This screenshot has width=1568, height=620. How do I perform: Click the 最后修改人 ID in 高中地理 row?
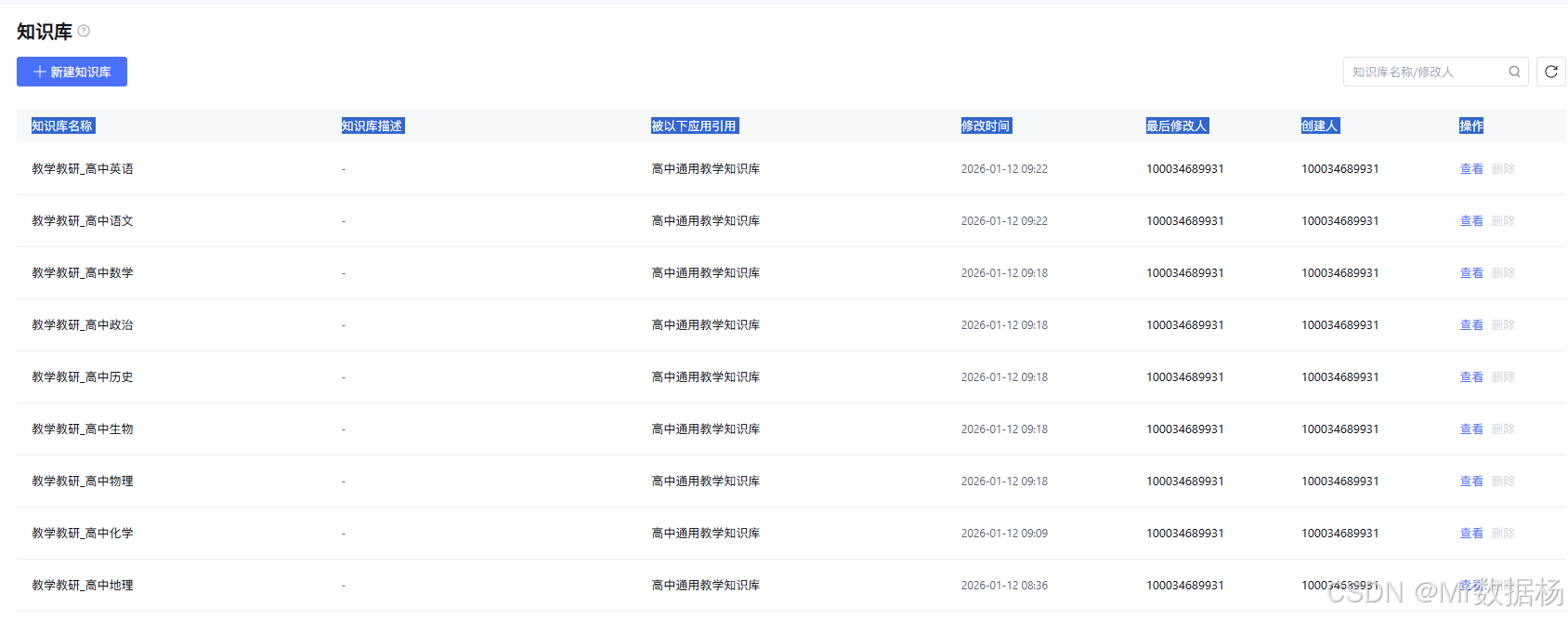(x=1185, y=586)
